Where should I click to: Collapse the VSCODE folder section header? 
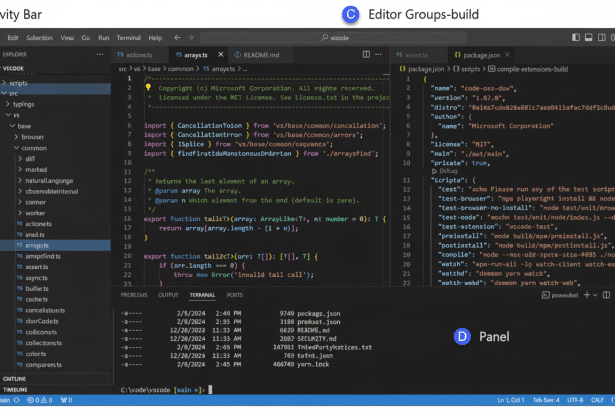[x=55, y=68]
